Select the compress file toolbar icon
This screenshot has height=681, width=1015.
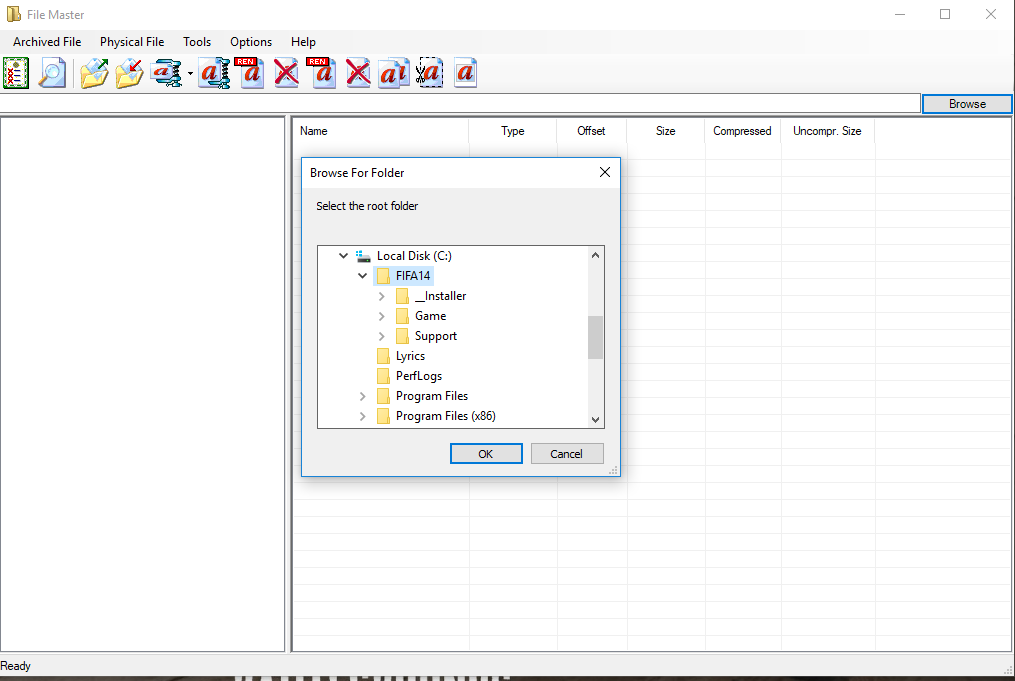click(x=165, y=72)
